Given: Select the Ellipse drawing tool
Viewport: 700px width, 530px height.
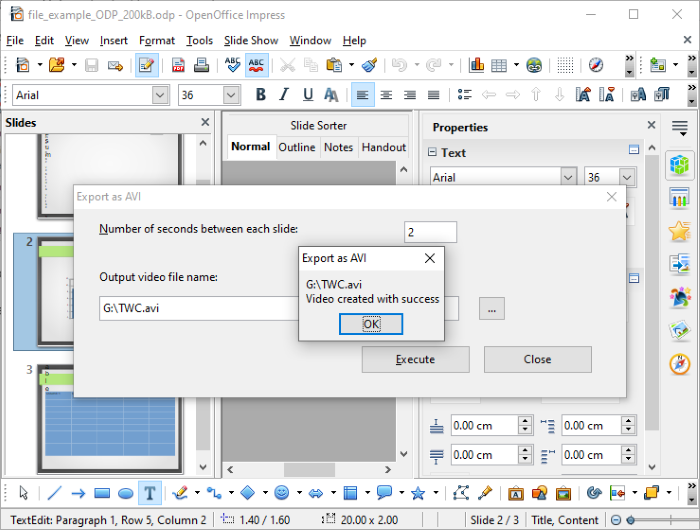Looking at the screenshot, I should [x=125, y=492].
